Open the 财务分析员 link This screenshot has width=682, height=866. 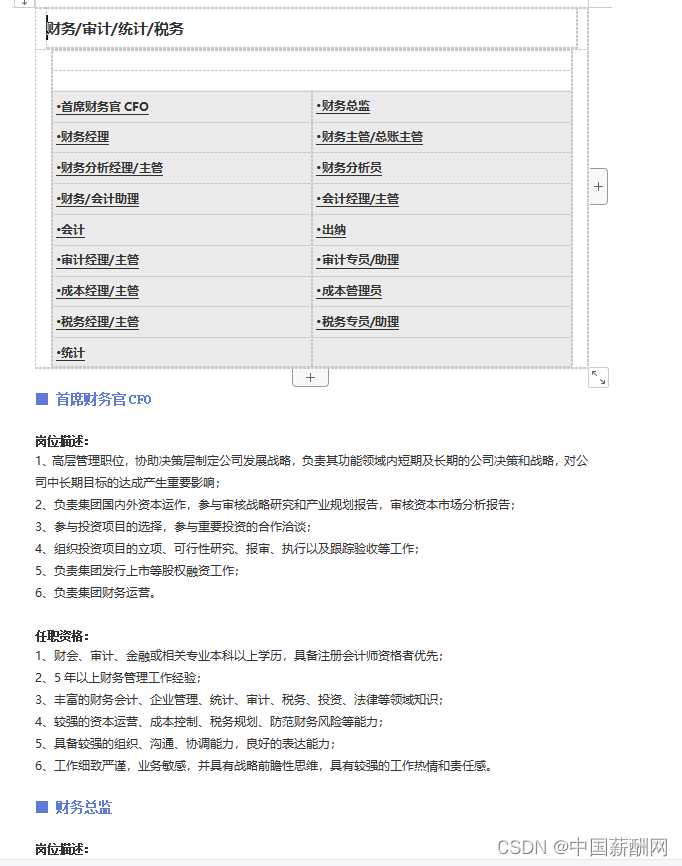tap(349, 168)
